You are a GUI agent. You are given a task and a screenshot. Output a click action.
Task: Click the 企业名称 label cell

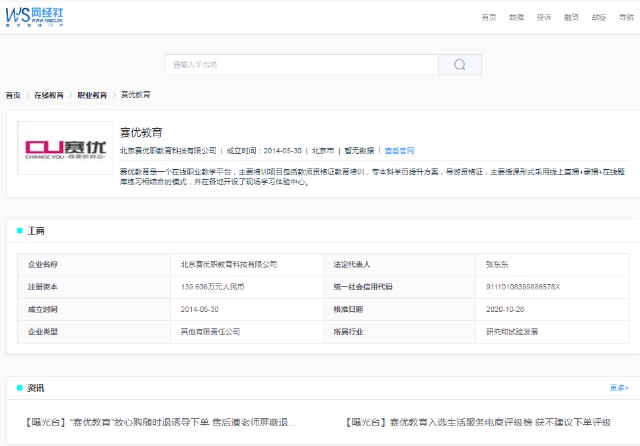tap(94, 264)
